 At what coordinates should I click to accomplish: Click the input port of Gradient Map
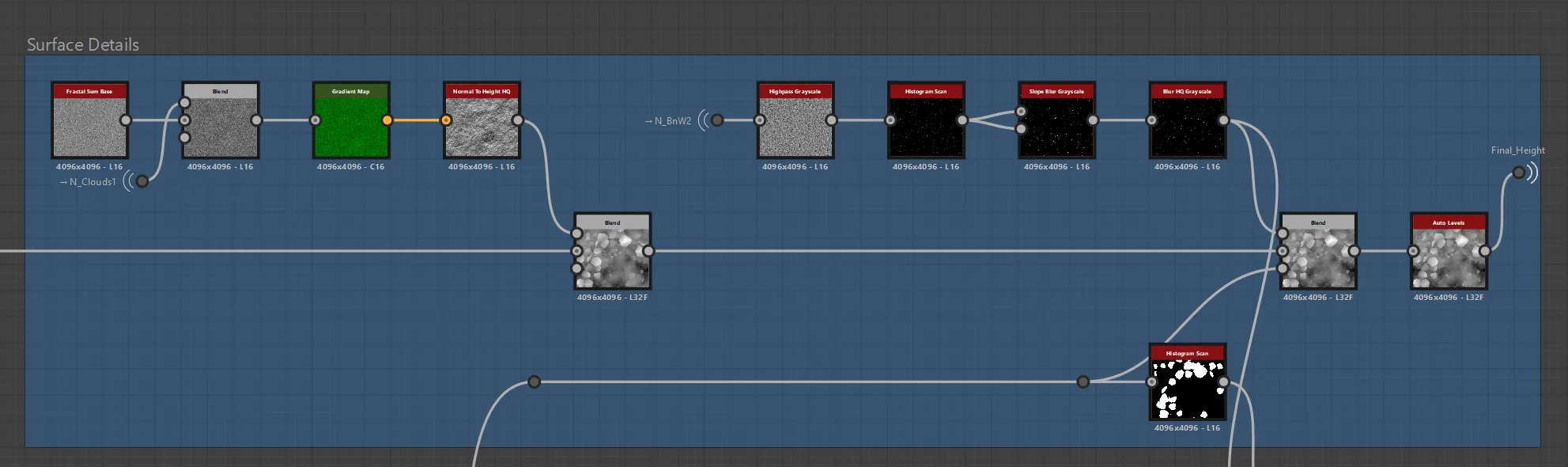click(315, 120)
